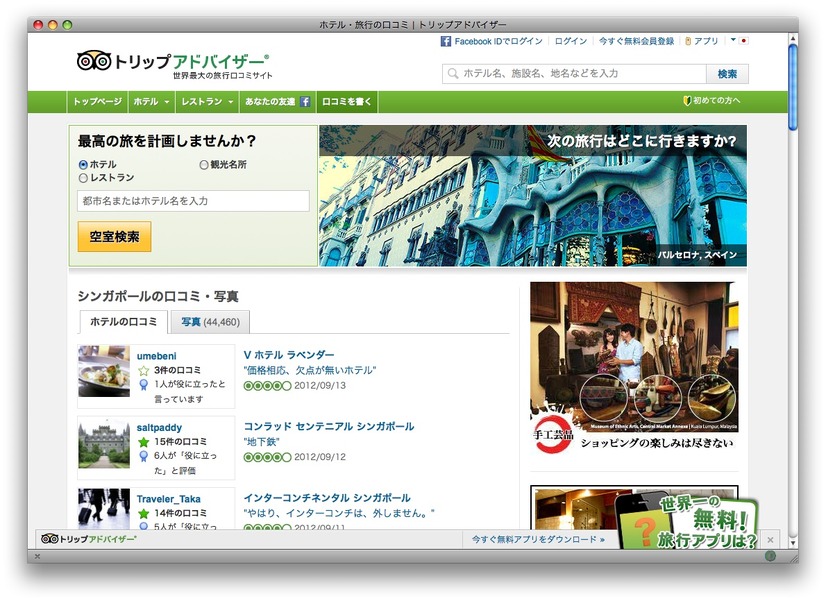Viewport: 826px width, 601px height.
Task: Click the magnifier icon in the search box
Action: click(x=453, y=74)
